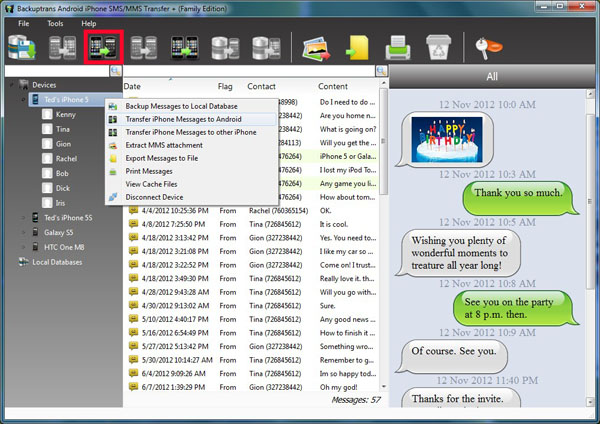
Task: Select the 'Im so happy tod...' message
Action: (348, 373)
